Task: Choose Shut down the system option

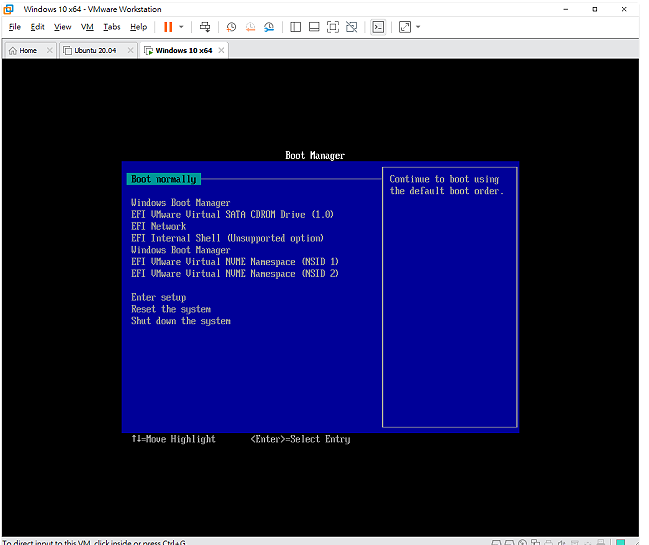Action: (181, 321)
